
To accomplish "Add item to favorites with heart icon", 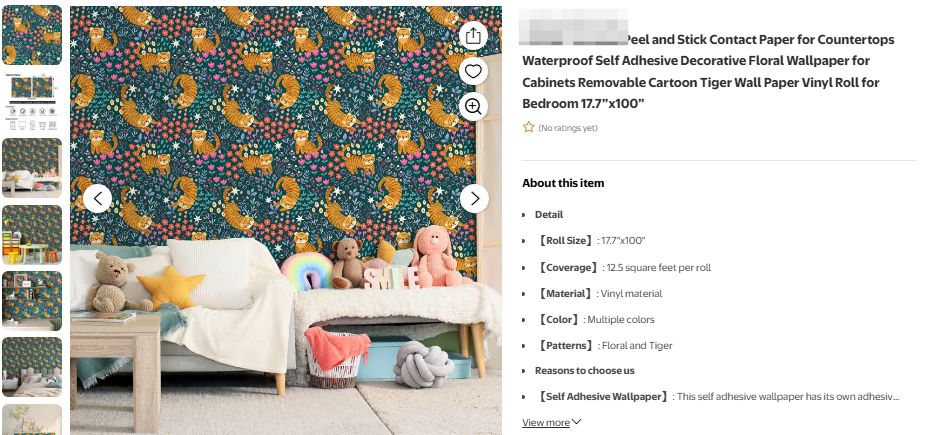I will point(473,72).
